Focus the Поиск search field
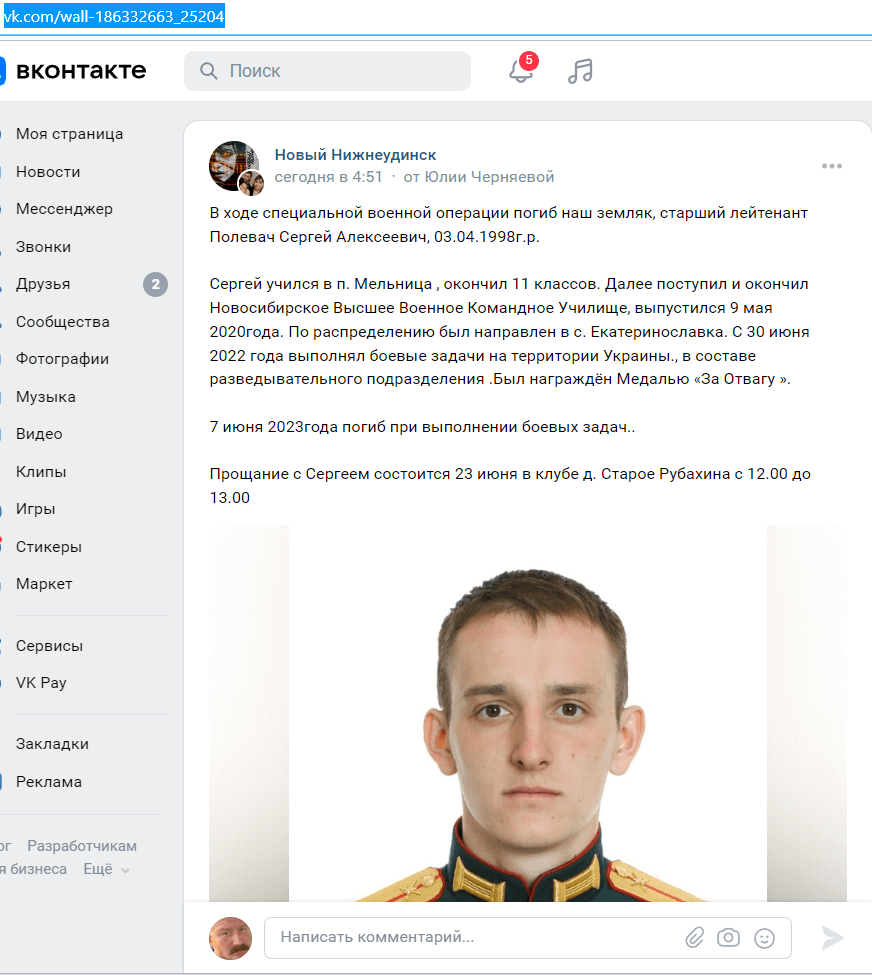 [x=327, y=71]
